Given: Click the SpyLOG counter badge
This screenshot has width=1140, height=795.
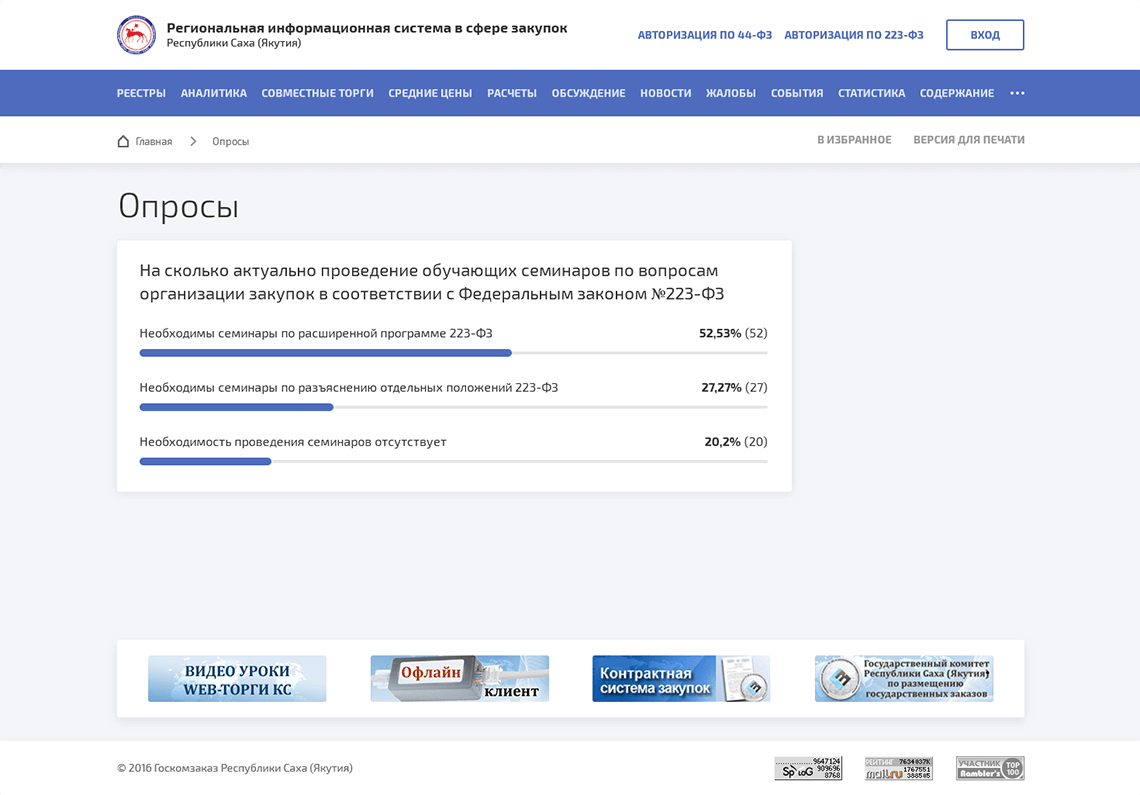Looking at the screenshot, I should (x=808, y=768).
